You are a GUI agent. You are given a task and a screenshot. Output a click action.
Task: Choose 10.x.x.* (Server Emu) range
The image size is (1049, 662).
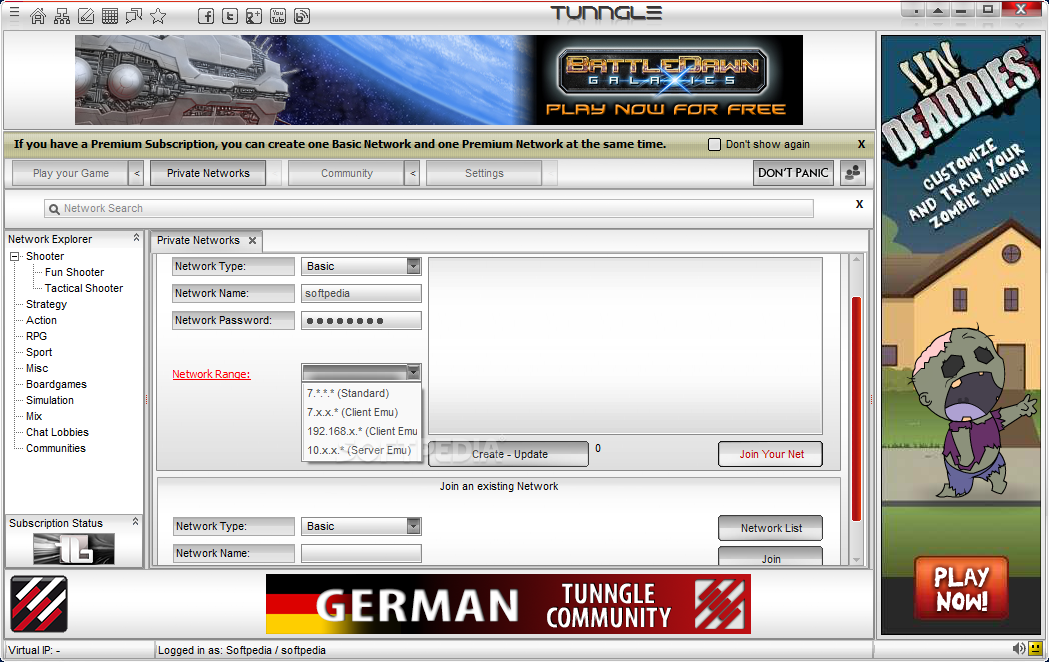tap(361, 450)
